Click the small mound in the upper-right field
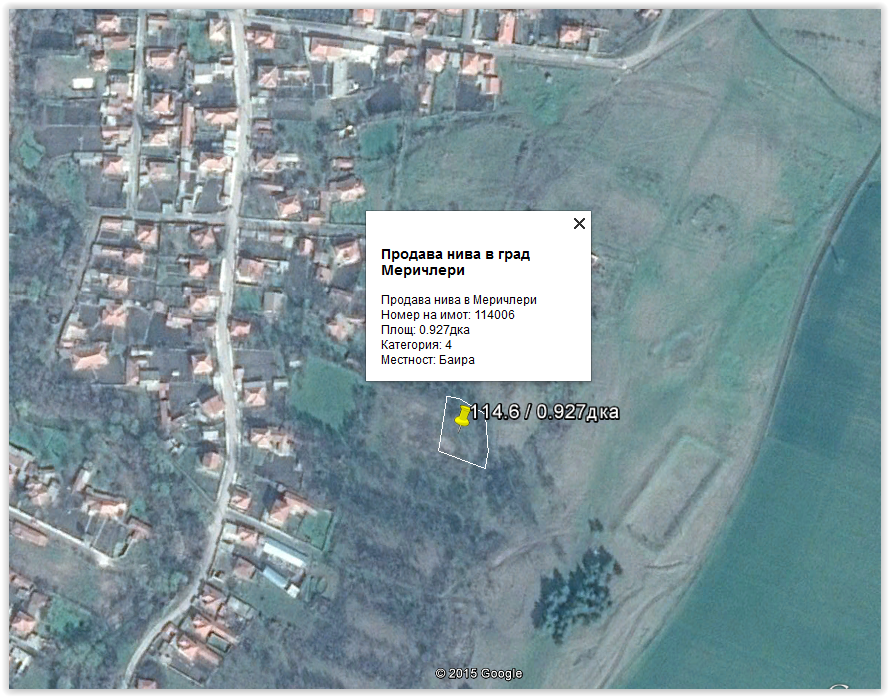 coord(712,212)
